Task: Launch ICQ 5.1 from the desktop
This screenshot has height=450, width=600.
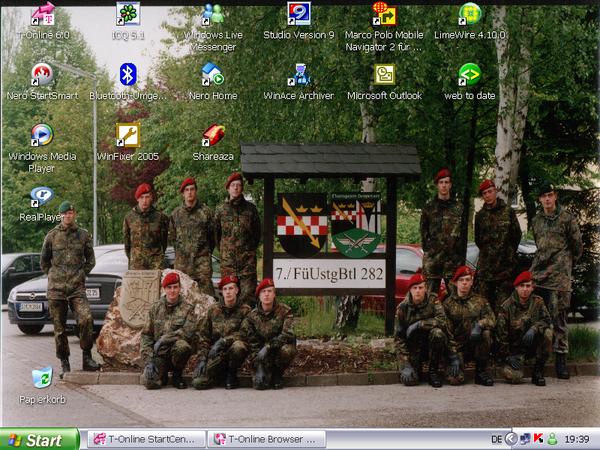Action: click(128, 14)
